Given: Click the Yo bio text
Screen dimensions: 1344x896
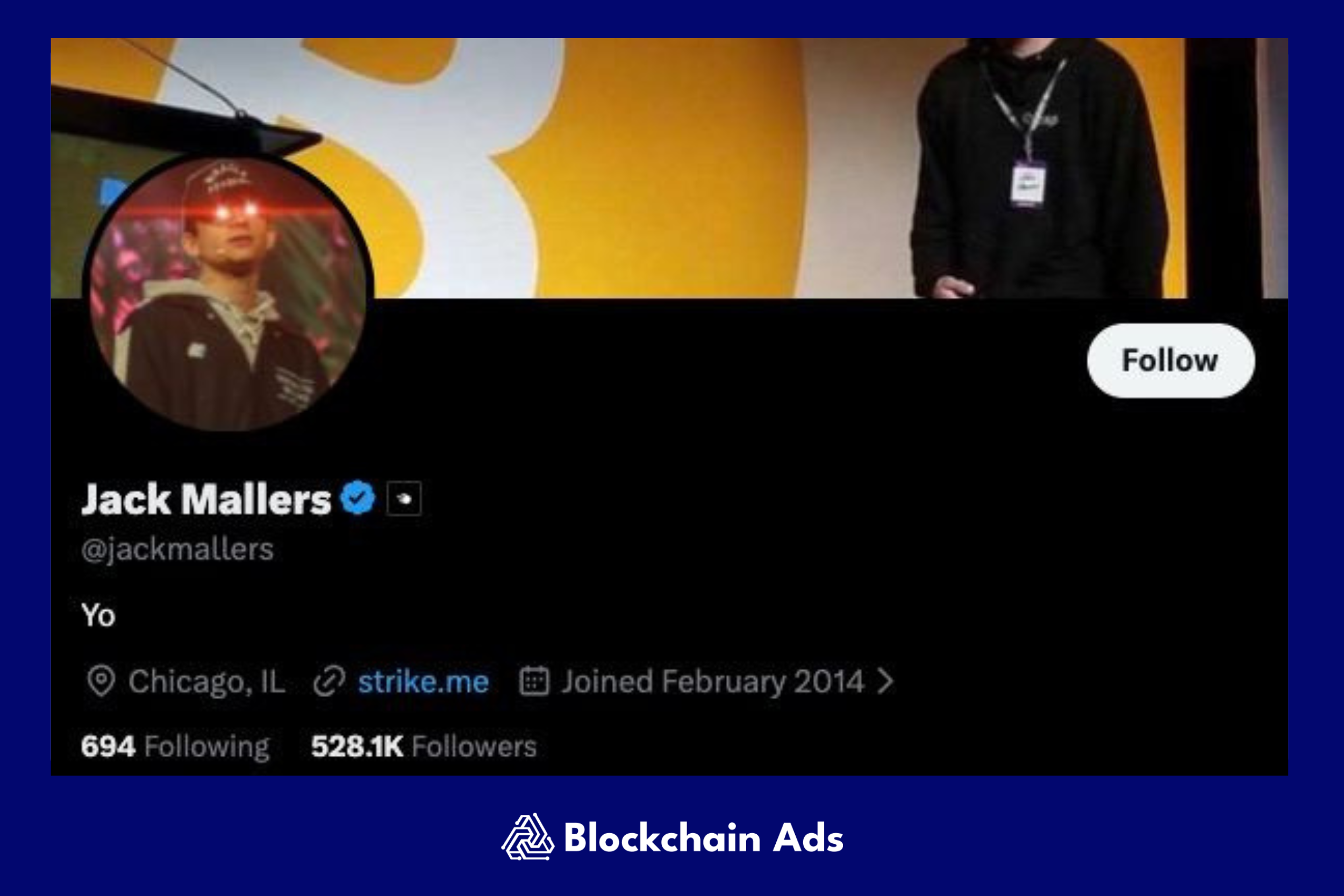Looking at the screenshot, I should tap(98, 615).
